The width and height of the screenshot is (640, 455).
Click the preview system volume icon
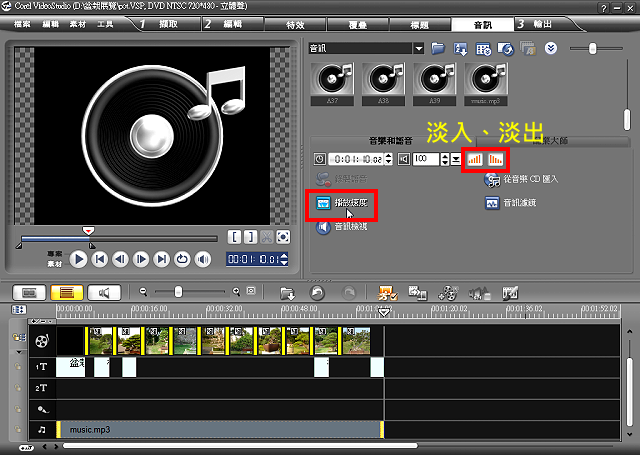[x=203, y=259]
